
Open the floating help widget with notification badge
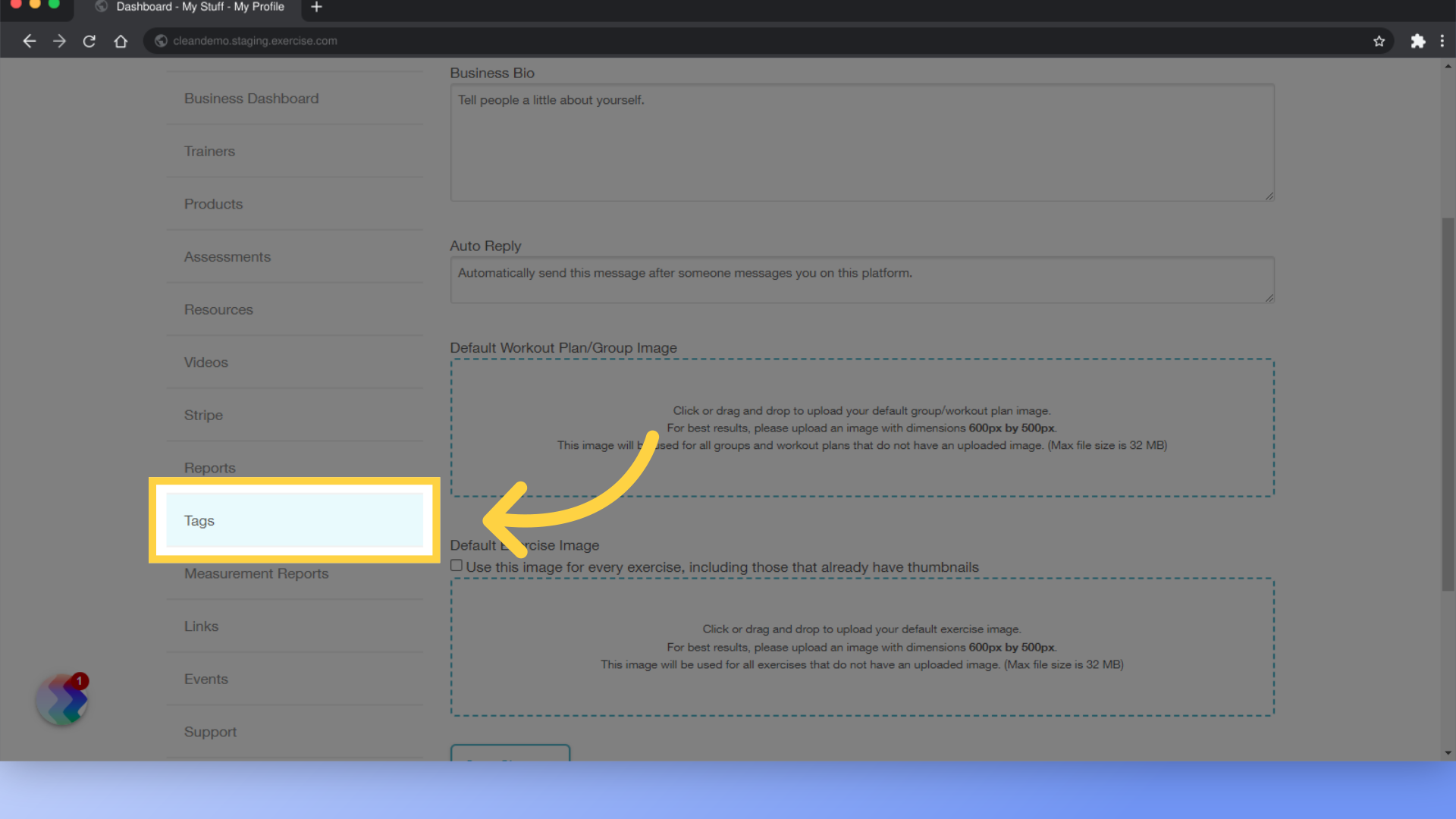tap(62, 699)
